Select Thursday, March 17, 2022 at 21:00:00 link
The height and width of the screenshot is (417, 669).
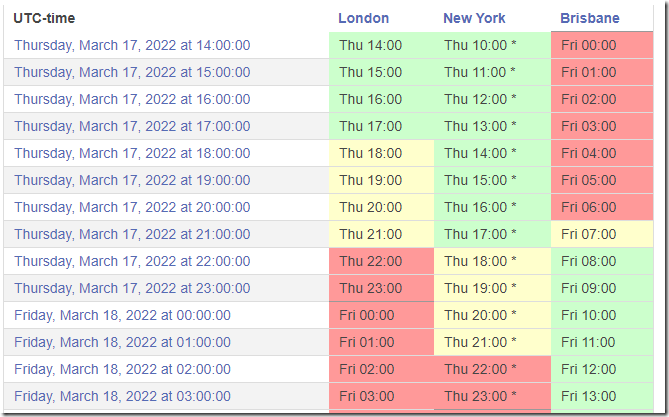tap(132, 234)
